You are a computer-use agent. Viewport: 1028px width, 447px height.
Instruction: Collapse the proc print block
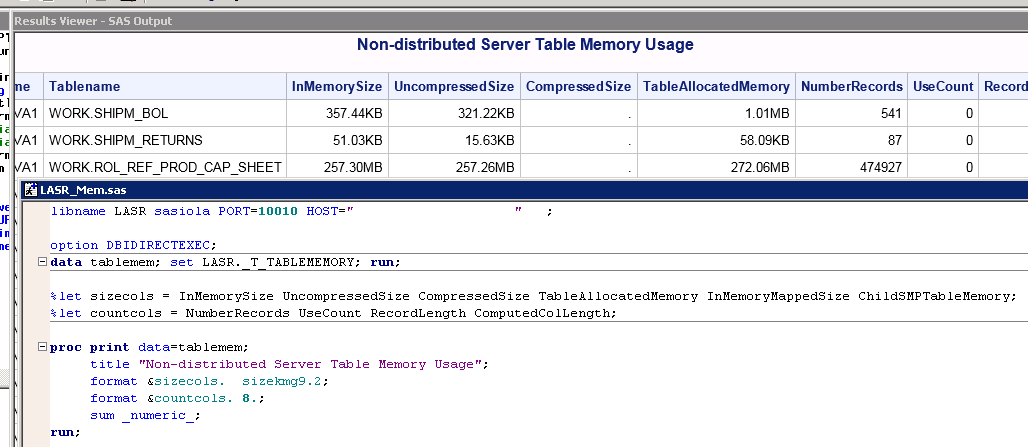[x=41, y=347]
